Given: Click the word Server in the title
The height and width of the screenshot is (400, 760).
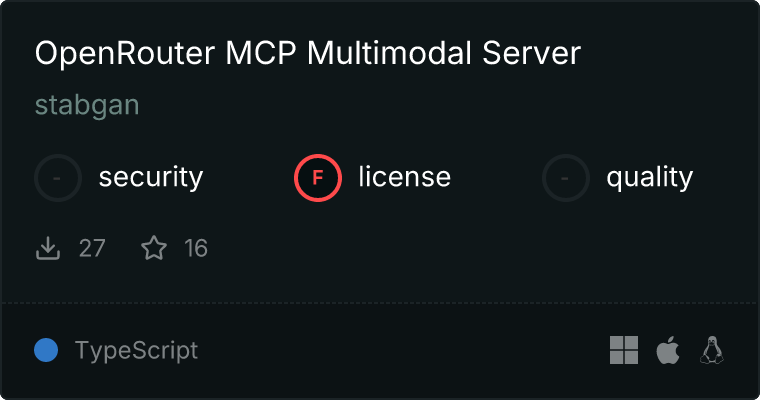Looking at the screenshot, I should coord(531,53).
